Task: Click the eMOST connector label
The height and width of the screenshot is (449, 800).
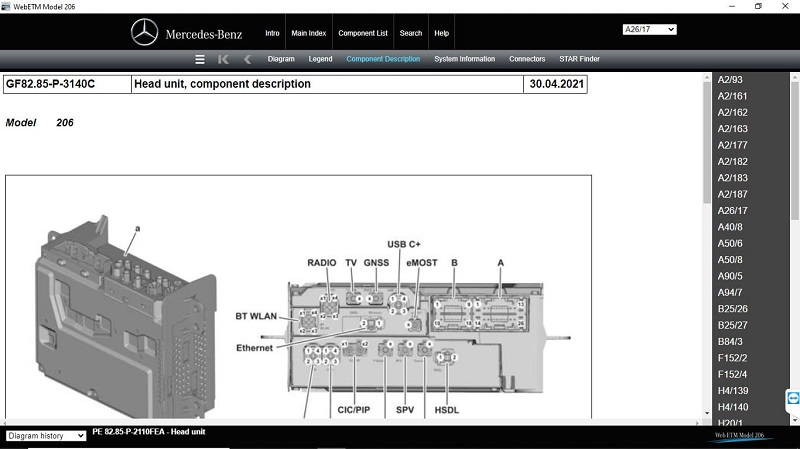Action: point(422,263)
